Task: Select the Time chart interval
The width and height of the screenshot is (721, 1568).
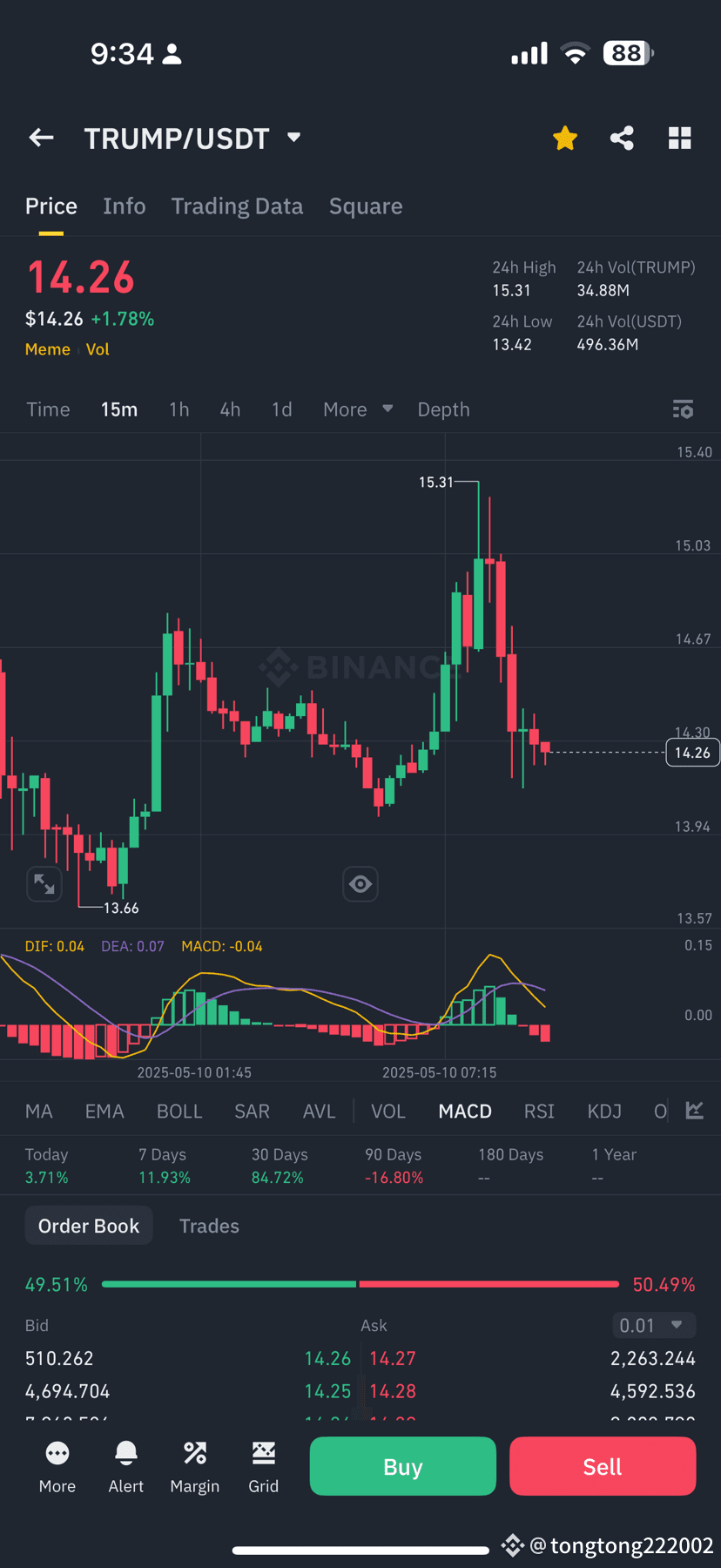Action: coord(48,409)
